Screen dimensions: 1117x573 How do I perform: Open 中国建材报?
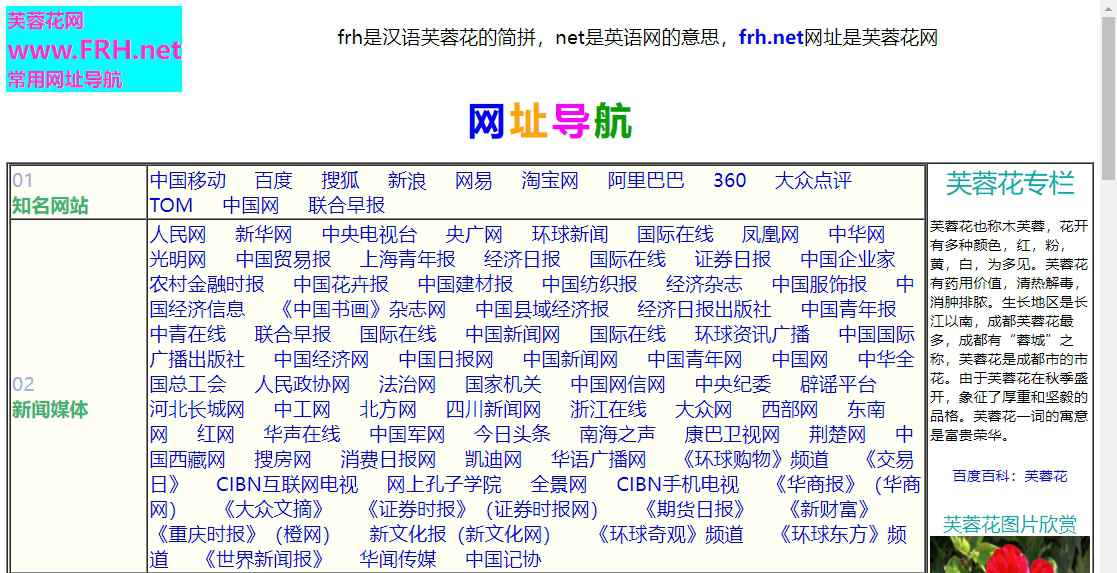tap(465, 284)
